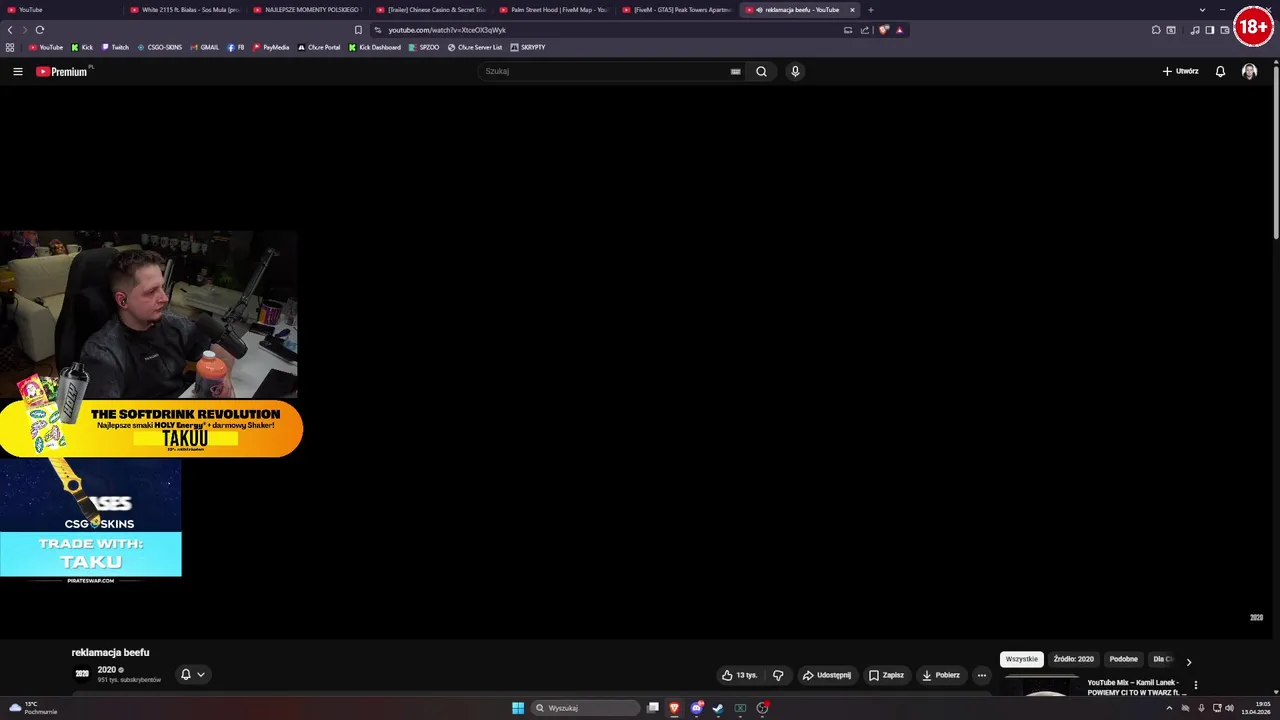Open the apps grid in bookmarks bar
The width and height of the screenshot is (1280, 720).
click(10, 47)
